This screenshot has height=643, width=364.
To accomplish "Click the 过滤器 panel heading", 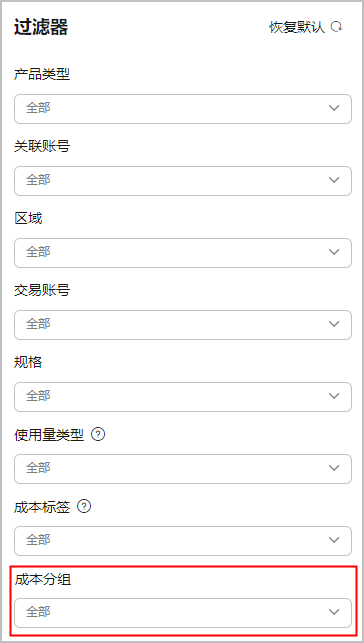I will click(41, 27).
